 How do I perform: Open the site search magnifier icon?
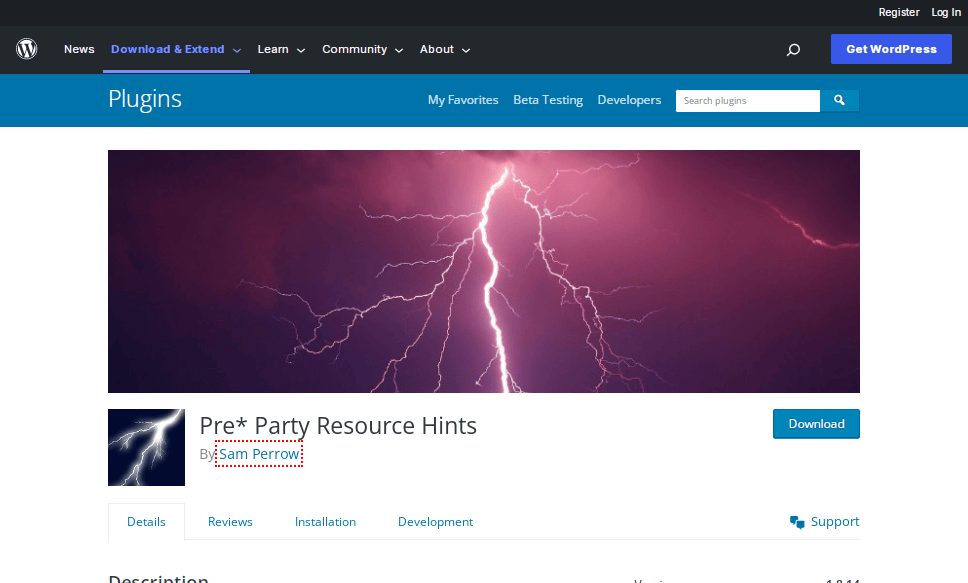[793, 49]
